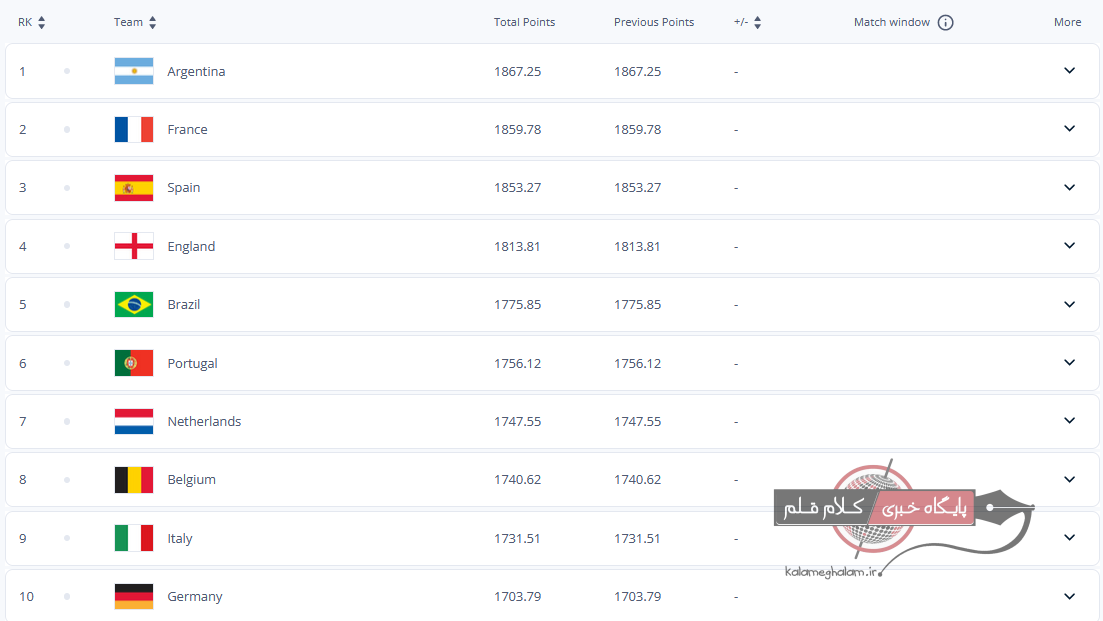Click Germany flag icon
This screenshot has height=621, width=1103.
click(134, 596)
